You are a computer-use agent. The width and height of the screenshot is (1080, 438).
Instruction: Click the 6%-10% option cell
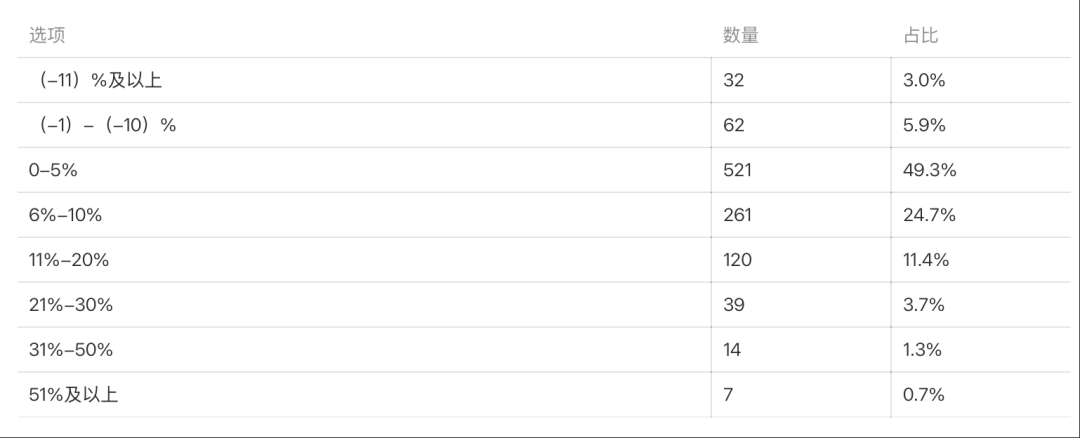65,215
